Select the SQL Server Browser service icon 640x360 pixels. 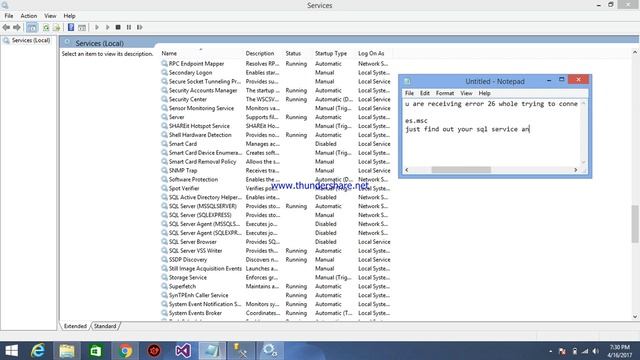pyautogui.click(x=164, y=242)
